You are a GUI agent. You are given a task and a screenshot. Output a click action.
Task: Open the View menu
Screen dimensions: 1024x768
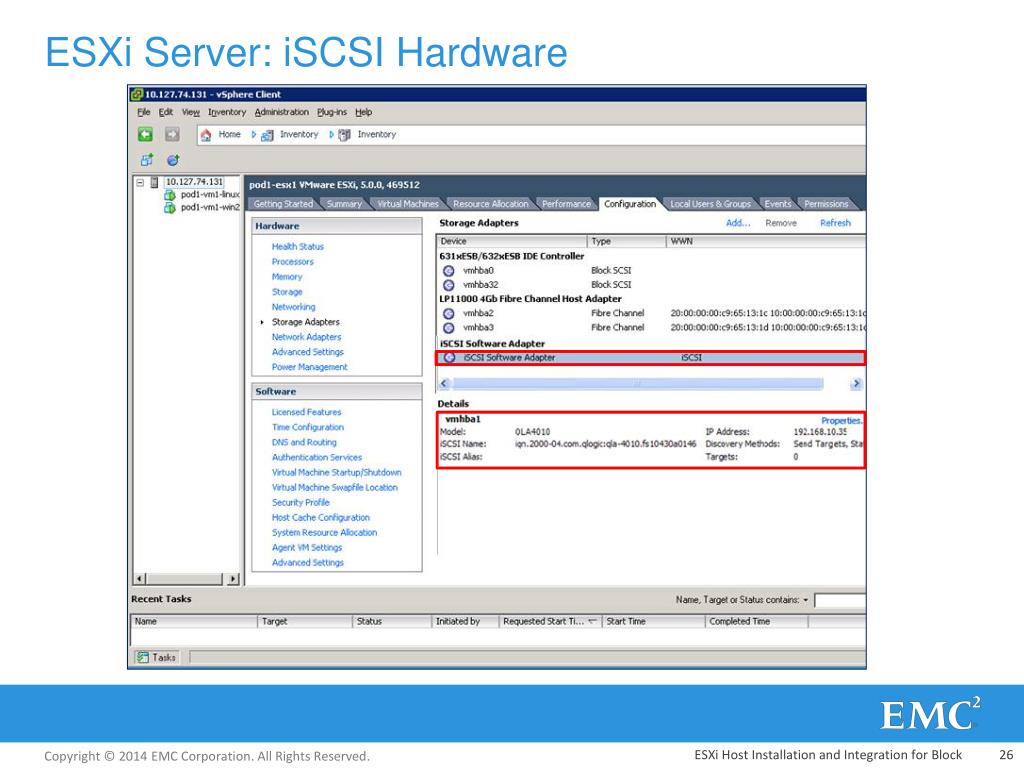point(191,112)
